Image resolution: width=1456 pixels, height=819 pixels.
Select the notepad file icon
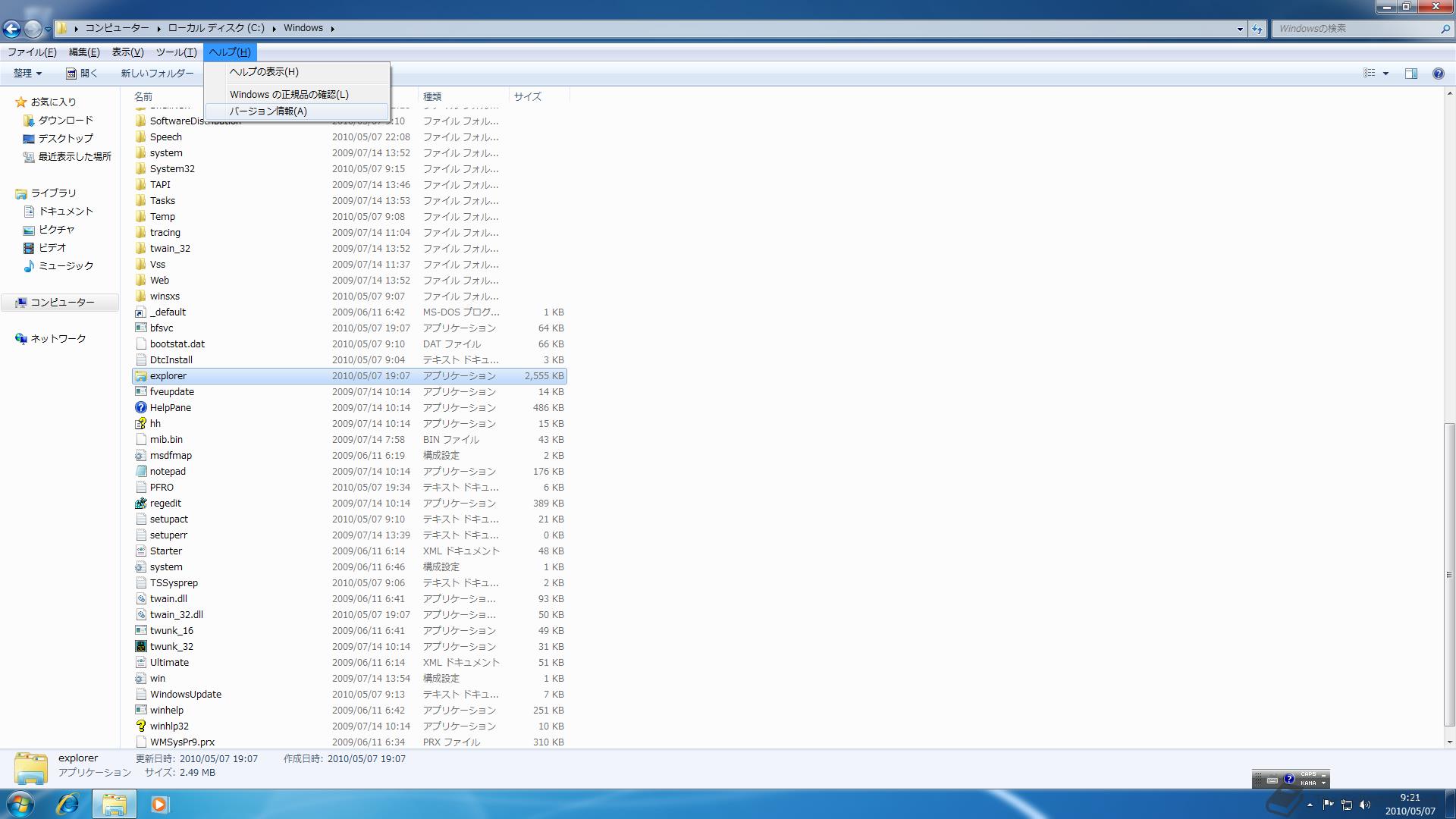coord(140,472)
